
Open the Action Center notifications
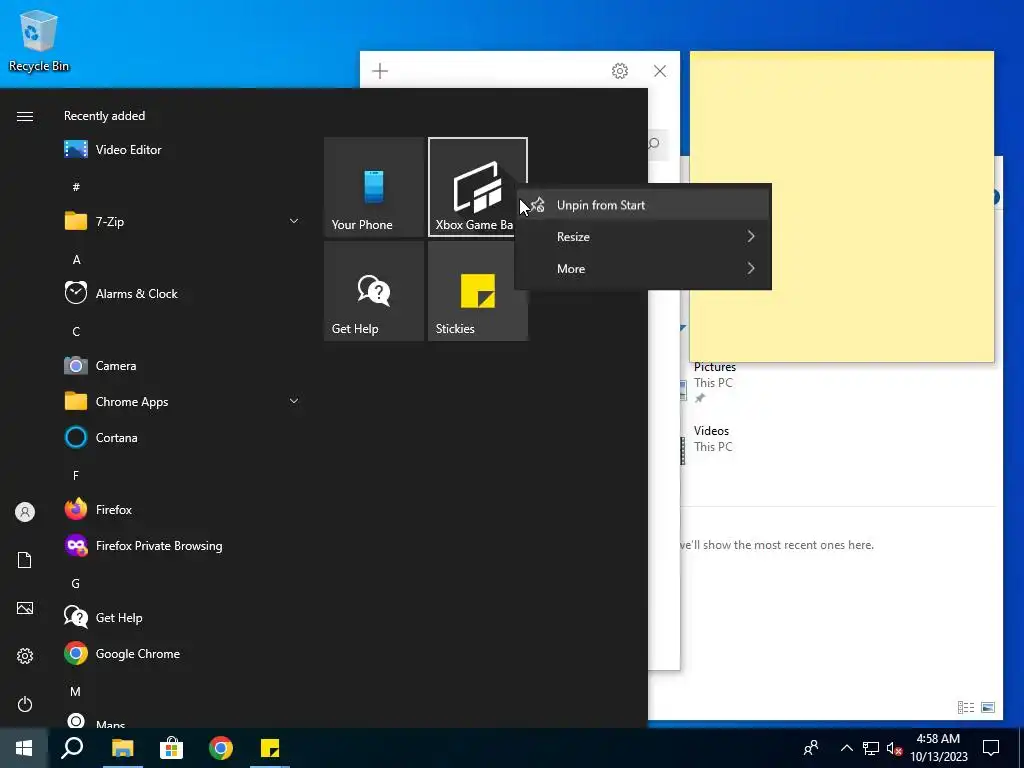point(991,748)
